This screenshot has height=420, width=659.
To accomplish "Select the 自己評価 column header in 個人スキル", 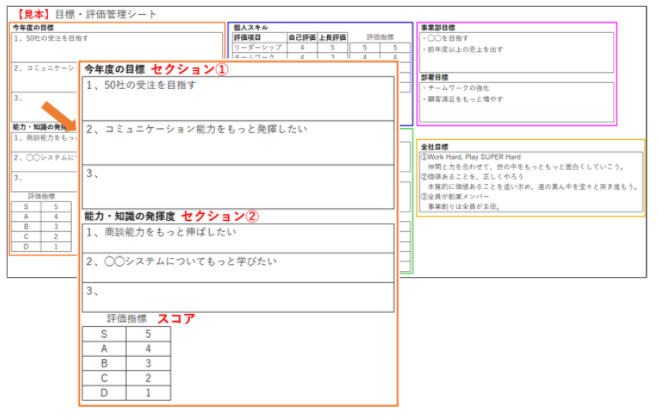I will [302, 37].
